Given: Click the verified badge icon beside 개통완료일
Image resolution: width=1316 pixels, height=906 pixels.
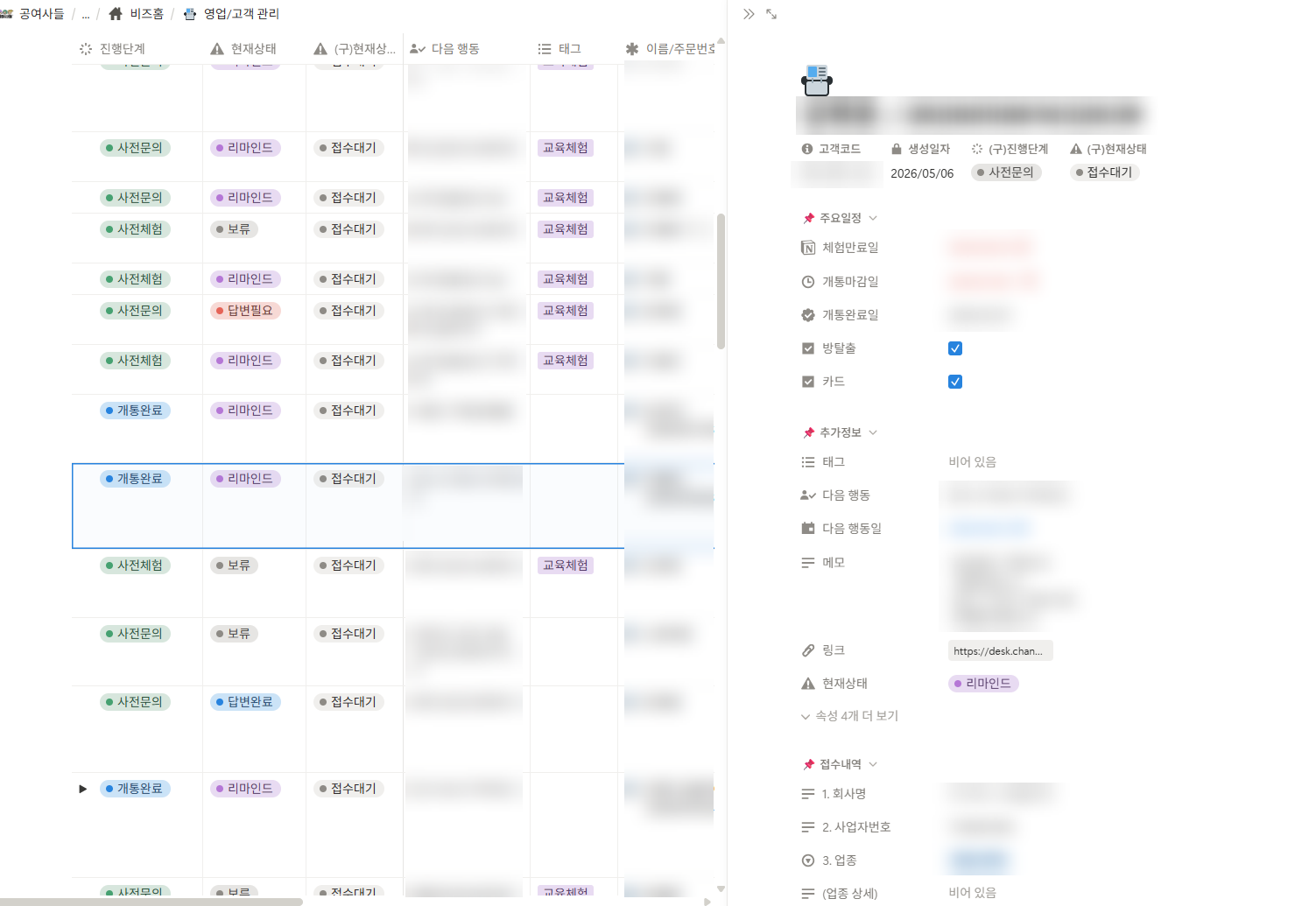Looking at the screenshot, I should [808, 315].
